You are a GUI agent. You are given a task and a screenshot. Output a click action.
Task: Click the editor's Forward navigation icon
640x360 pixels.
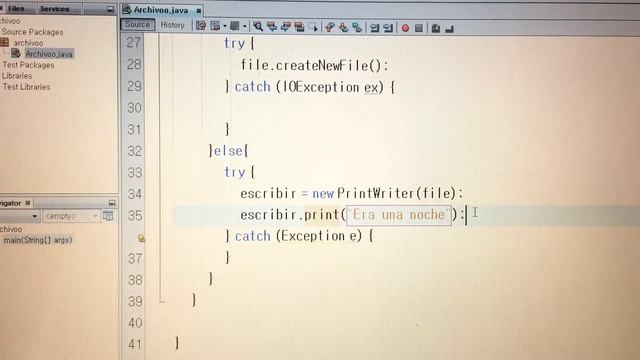pos(234,26)
